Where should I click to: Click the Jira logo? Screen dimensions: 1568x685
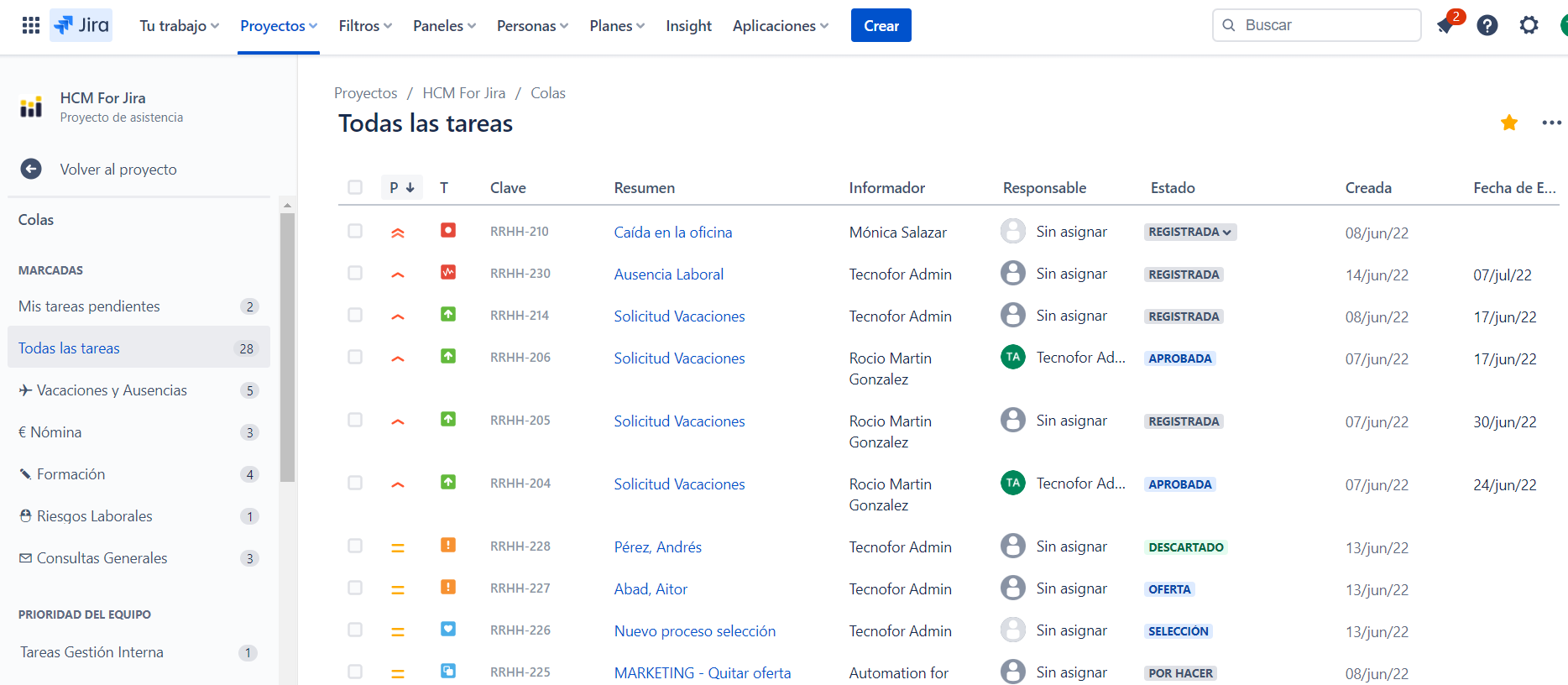coord(81,25)
